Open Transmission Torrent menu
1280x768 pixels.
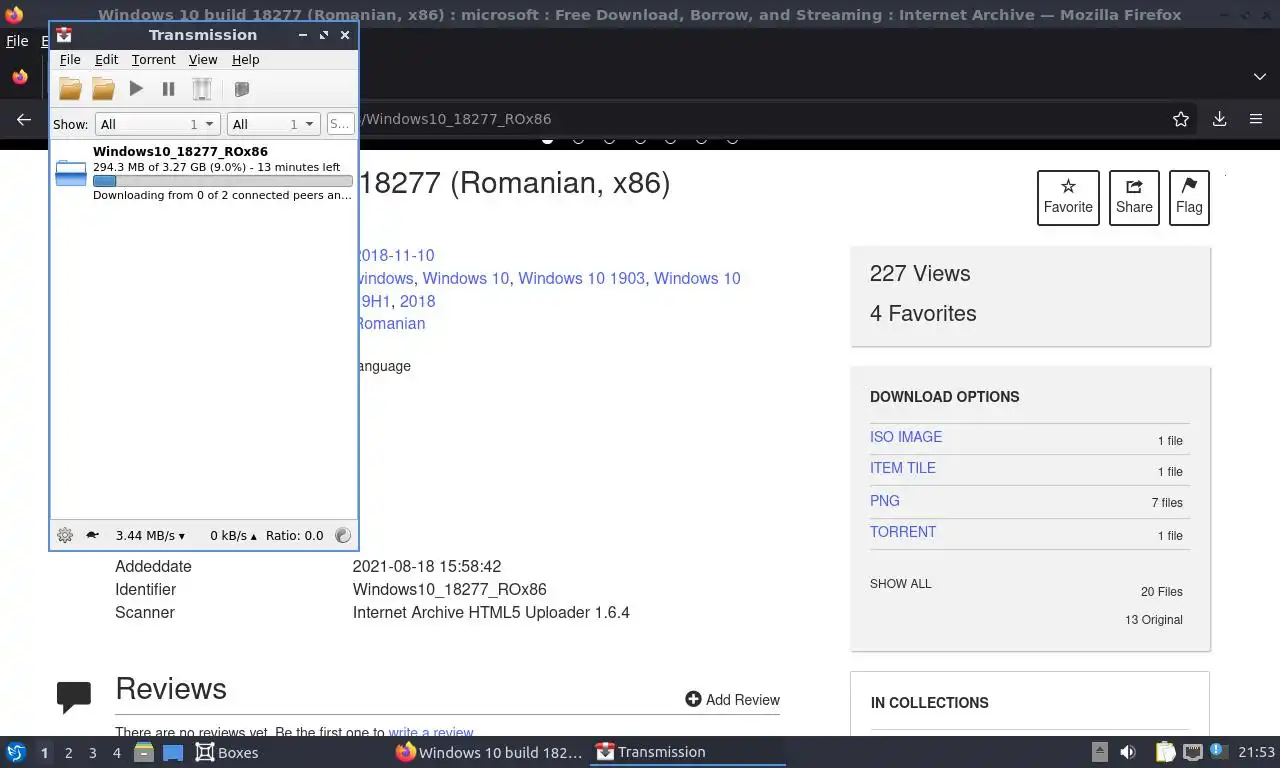click(153, 60)
